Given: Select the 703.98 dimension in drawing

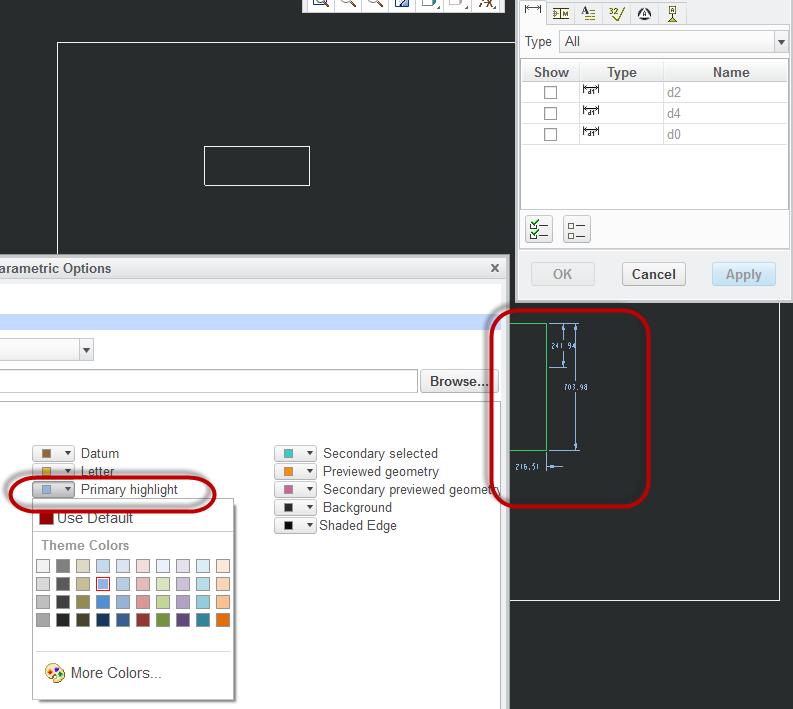Looking at the screenshot, I should tap(576, 387).
